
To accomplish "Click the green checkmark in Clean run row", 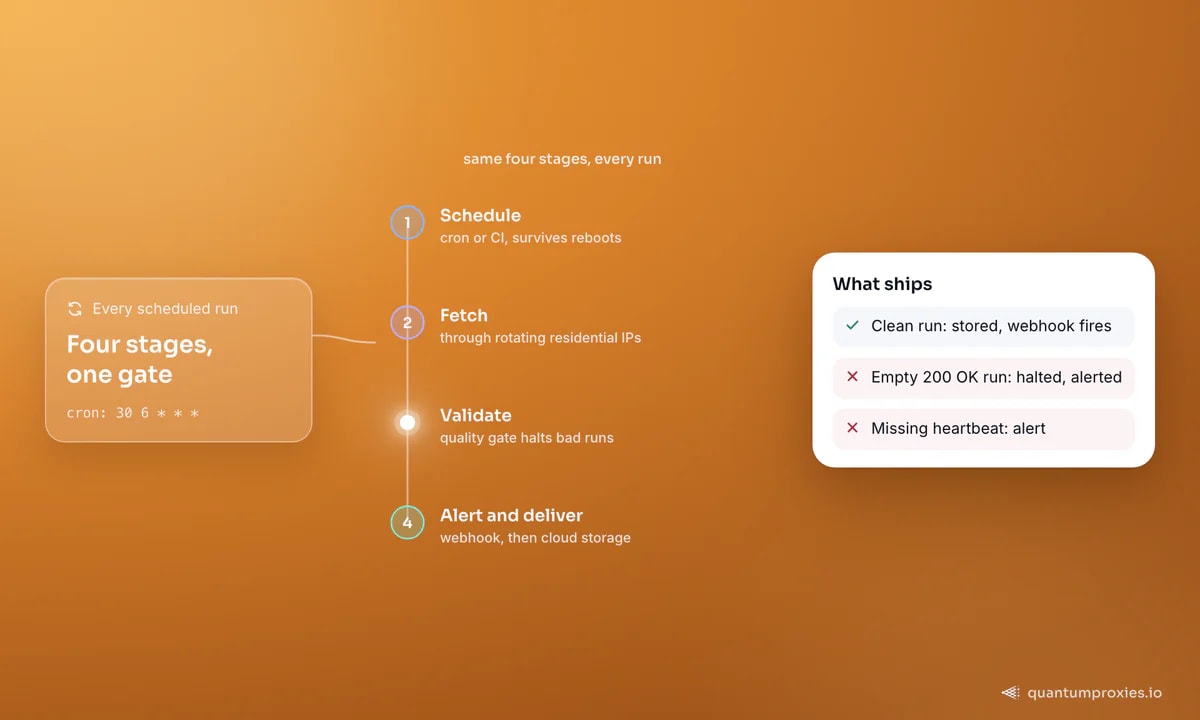I will (853, 325).
